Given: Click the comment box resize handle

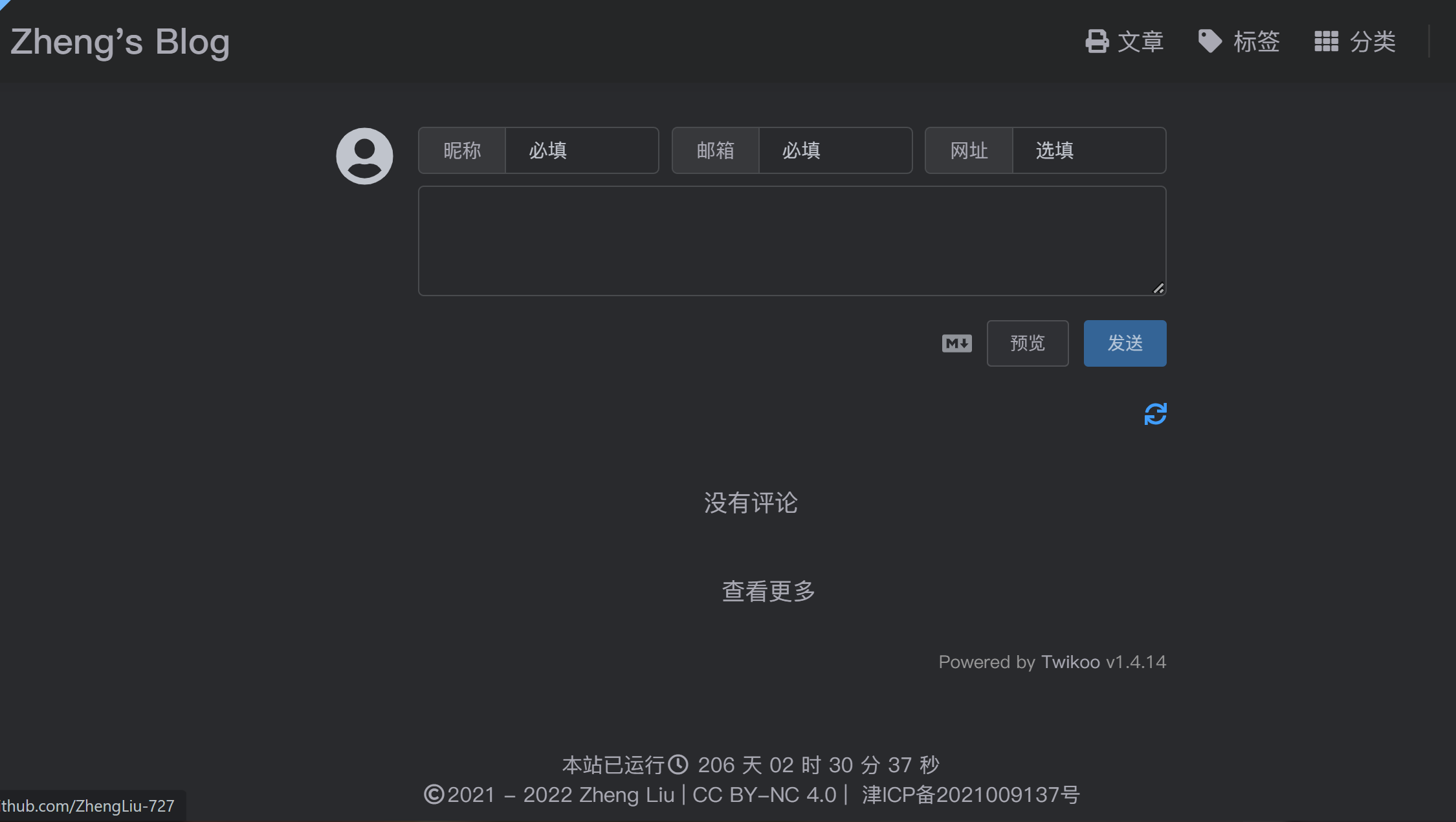Looking at the screenshot, I should pos(1158,288).
